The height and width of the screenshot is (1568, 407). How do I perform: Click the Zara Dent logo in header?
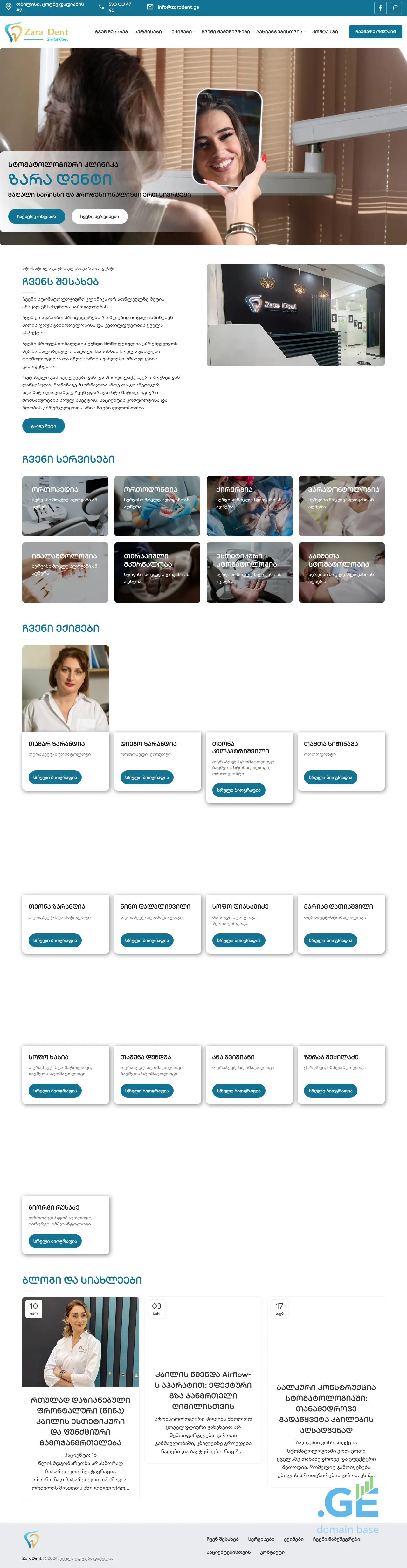coord(37,32)
